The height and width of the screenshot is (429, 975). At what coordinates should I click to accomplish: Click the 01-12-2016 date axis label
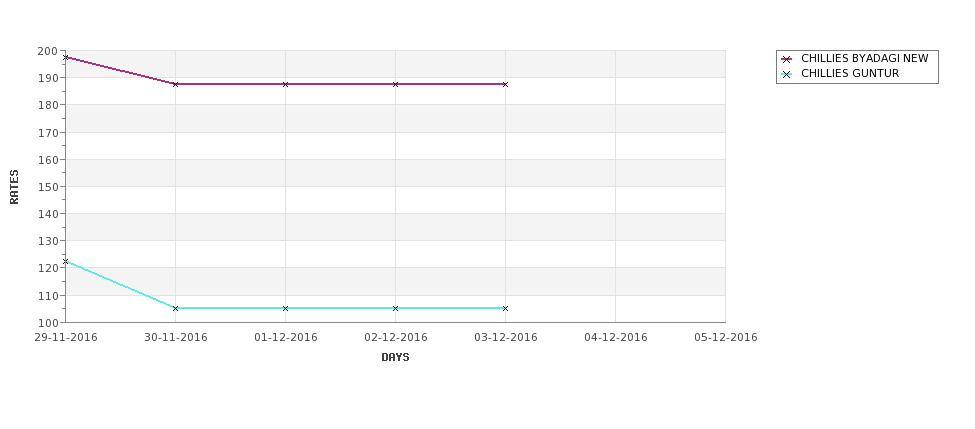point(285,338)
